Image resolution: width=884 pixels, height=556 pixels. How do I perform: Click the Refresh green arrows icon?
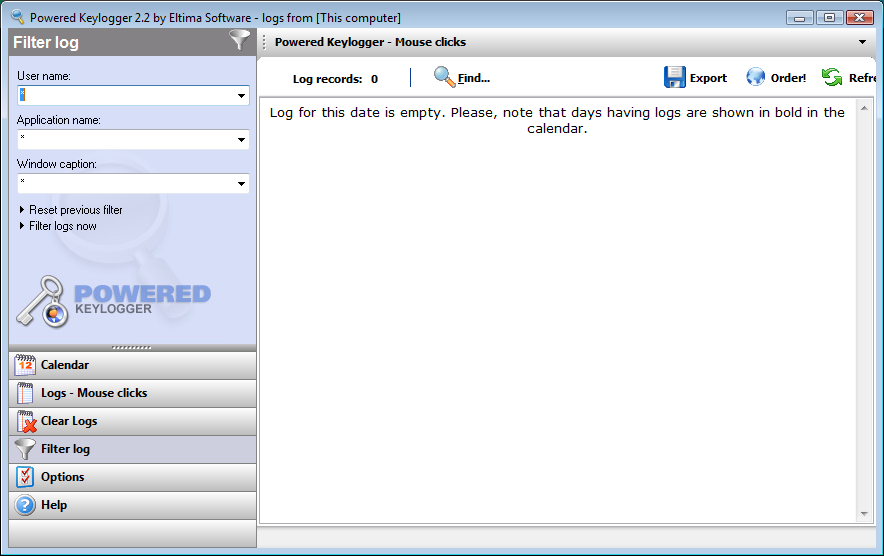[832, 77]
